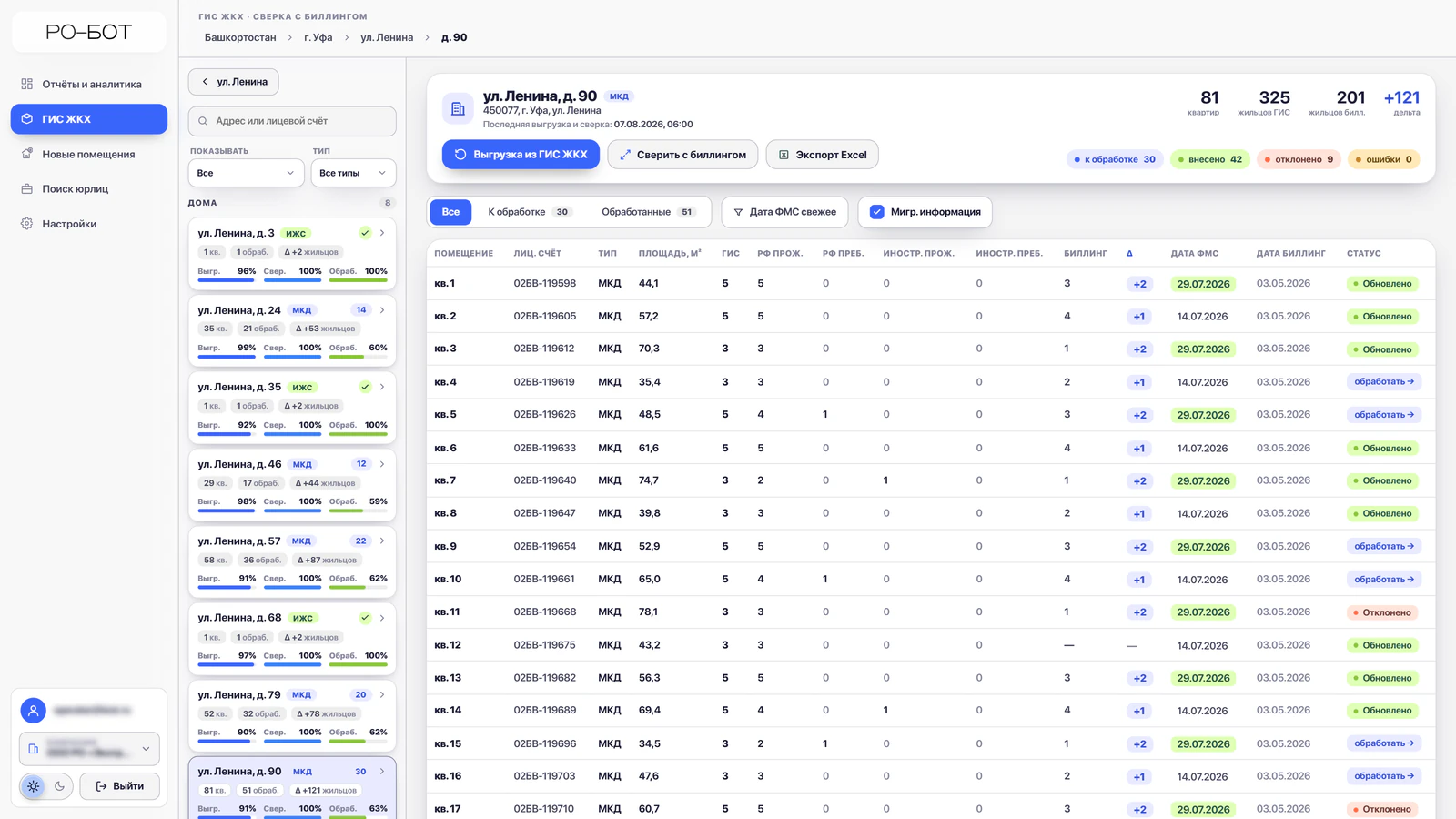Click Сверить с биллингом button
This screenshot has width=1456, height=819.
[682, 155]
